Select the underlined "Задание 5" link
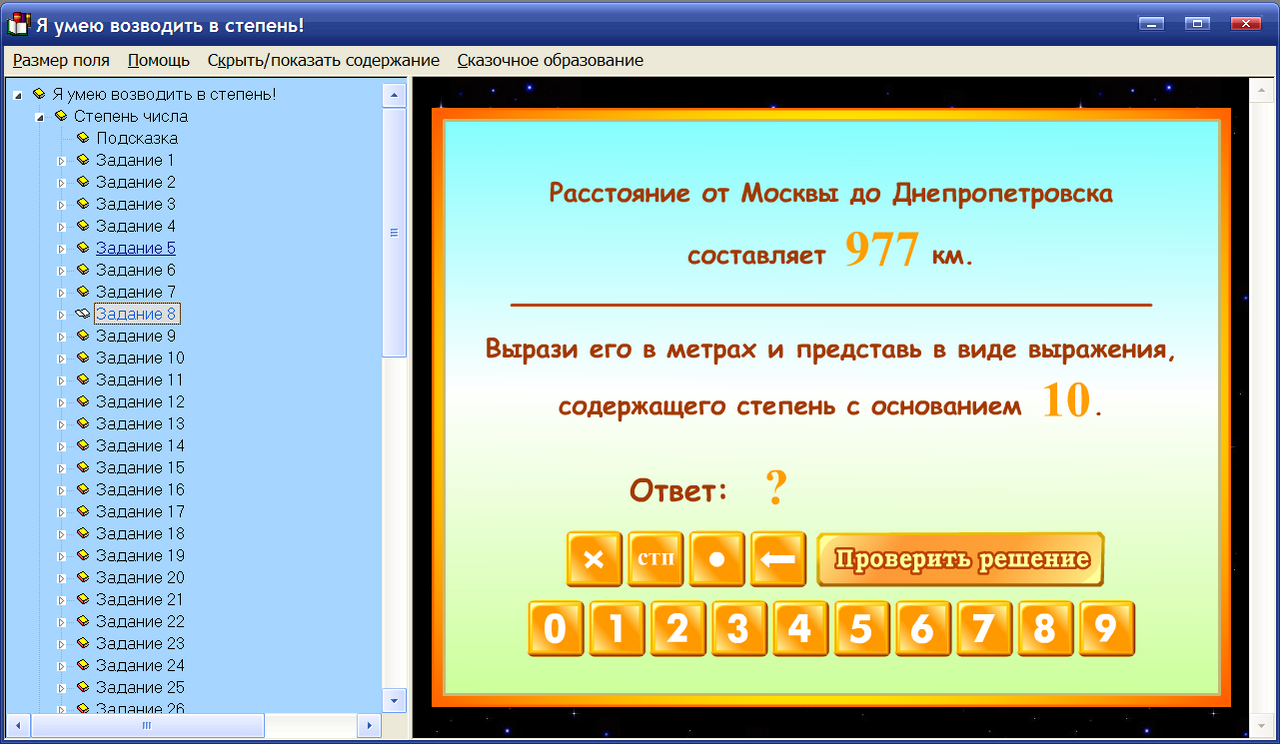The height and width of the screenshot is (744, 1280). [x=135, y=247]
